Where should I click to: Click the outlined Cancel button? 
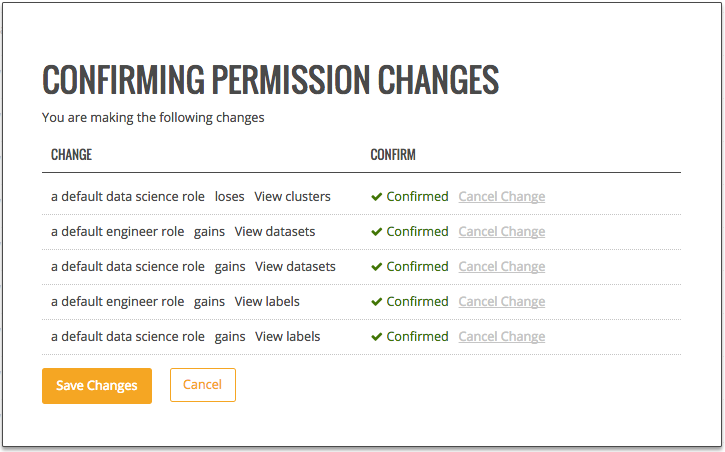point(202,385)
